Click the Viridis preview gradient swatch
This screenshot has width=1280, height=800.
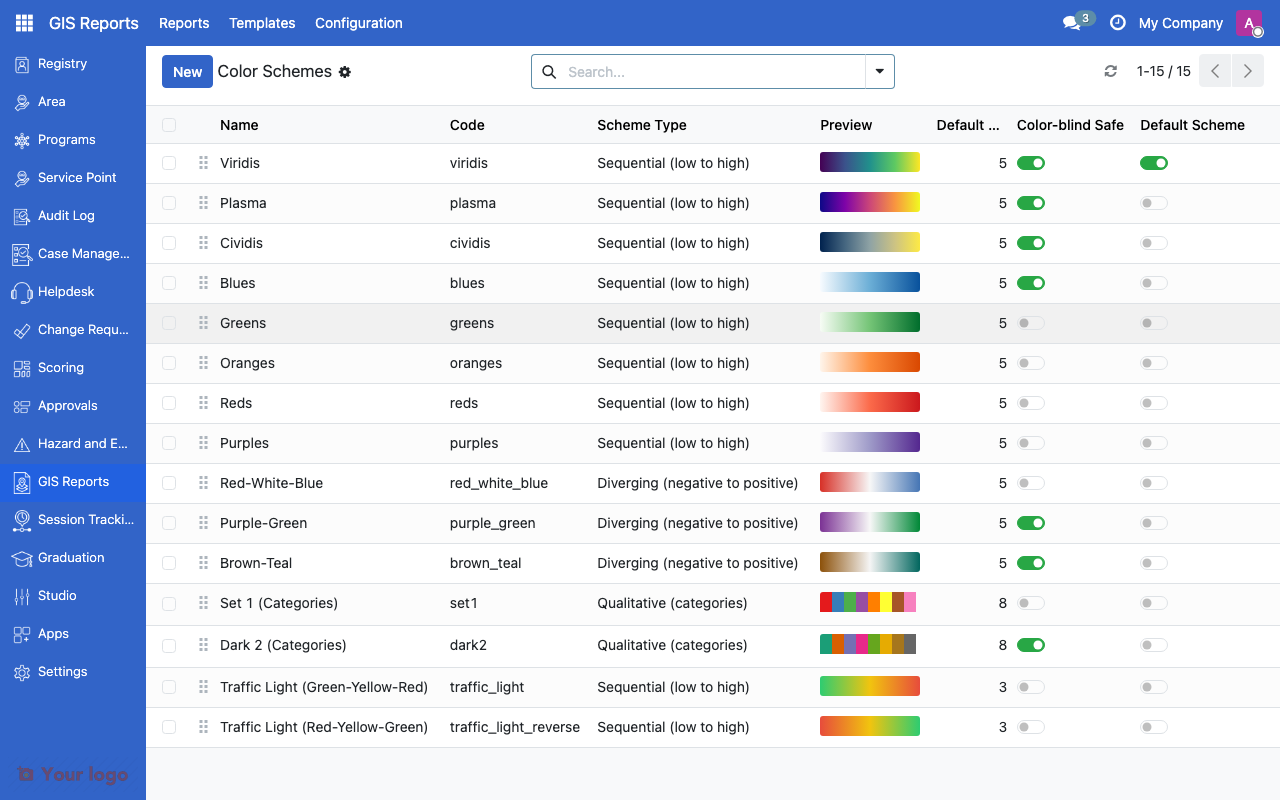pos(870,162)
